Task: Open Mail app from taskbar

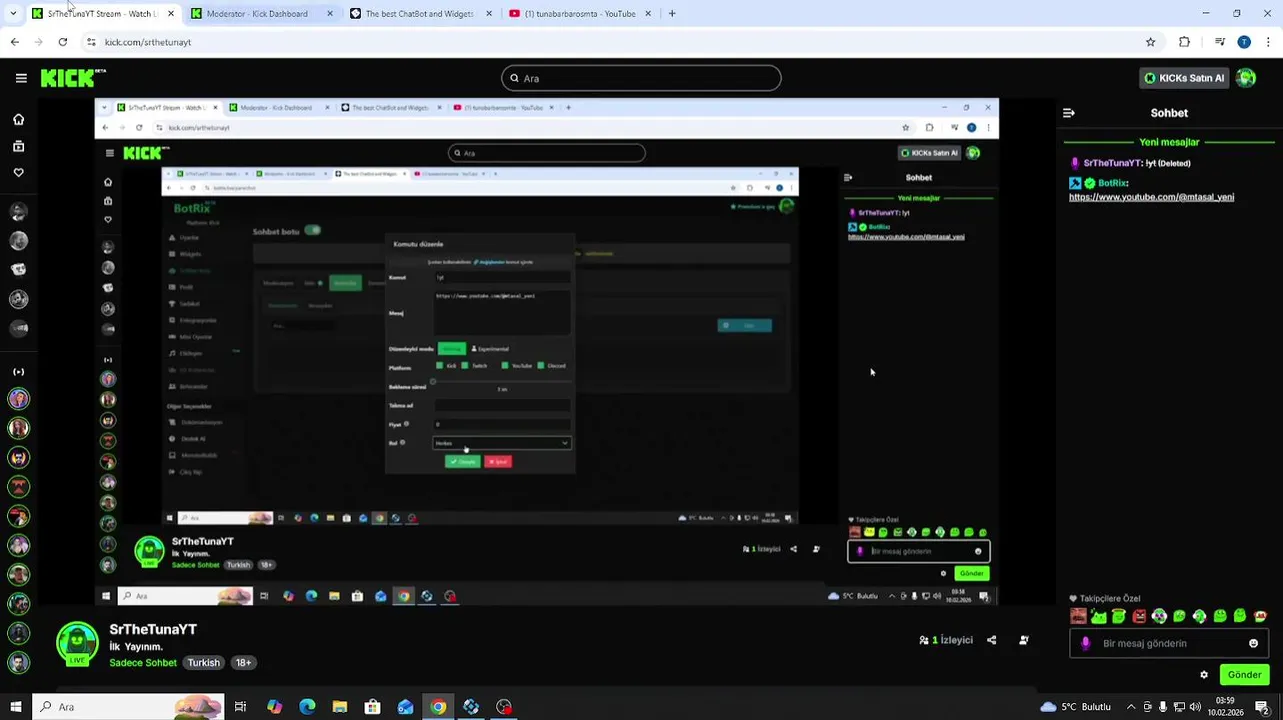Action: (x=405, y=707)
